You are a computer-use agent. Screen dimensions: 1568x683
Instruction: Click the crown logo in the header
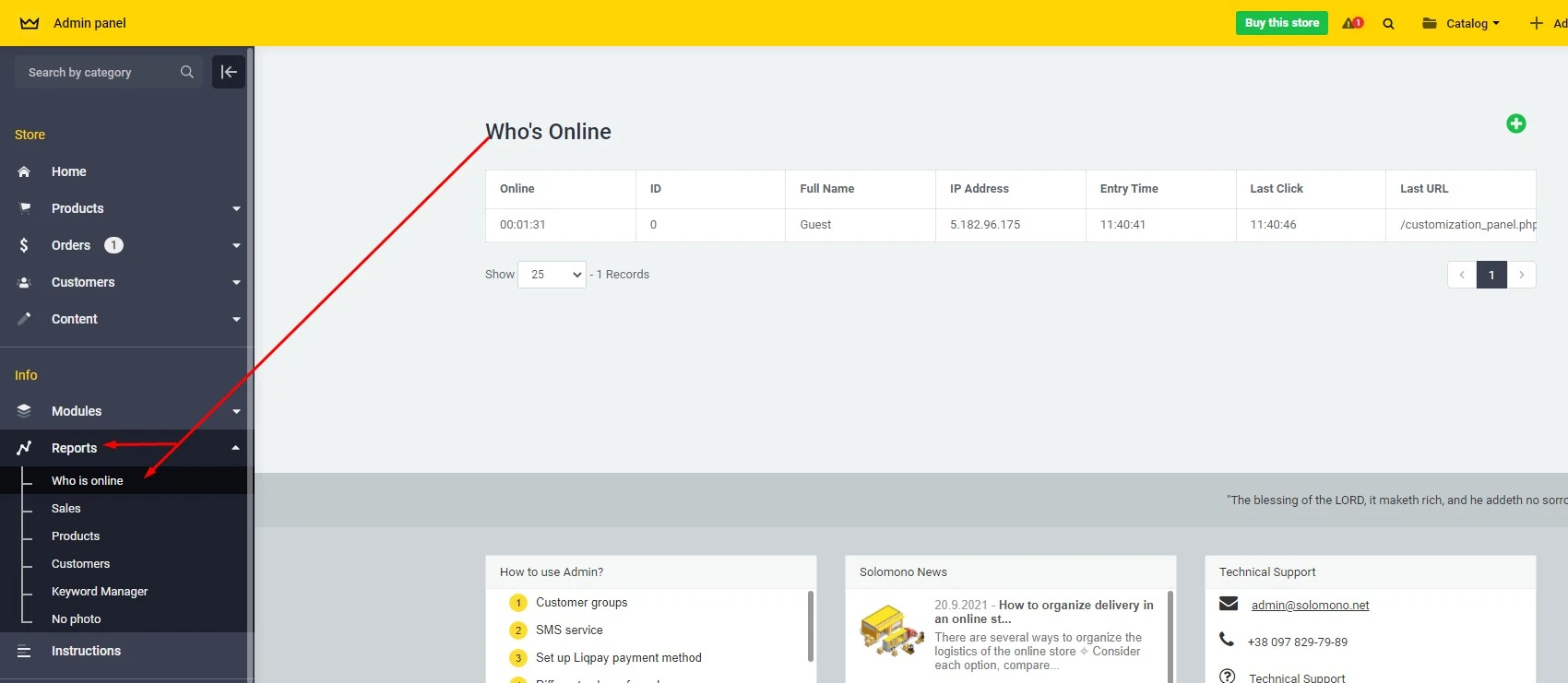30,23
